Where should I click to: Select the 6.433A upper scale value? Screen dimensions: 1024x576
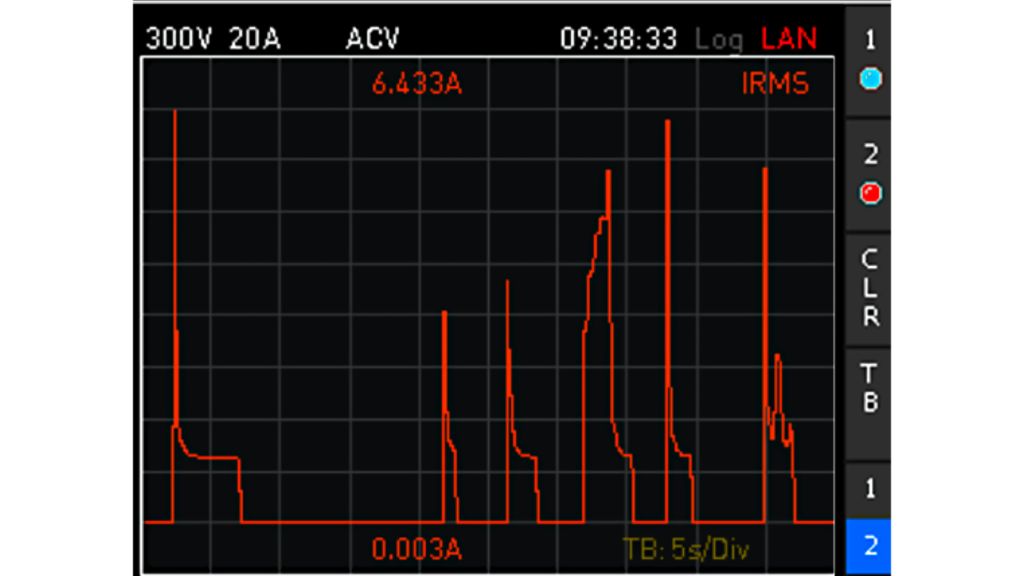[x=416, y=84]
